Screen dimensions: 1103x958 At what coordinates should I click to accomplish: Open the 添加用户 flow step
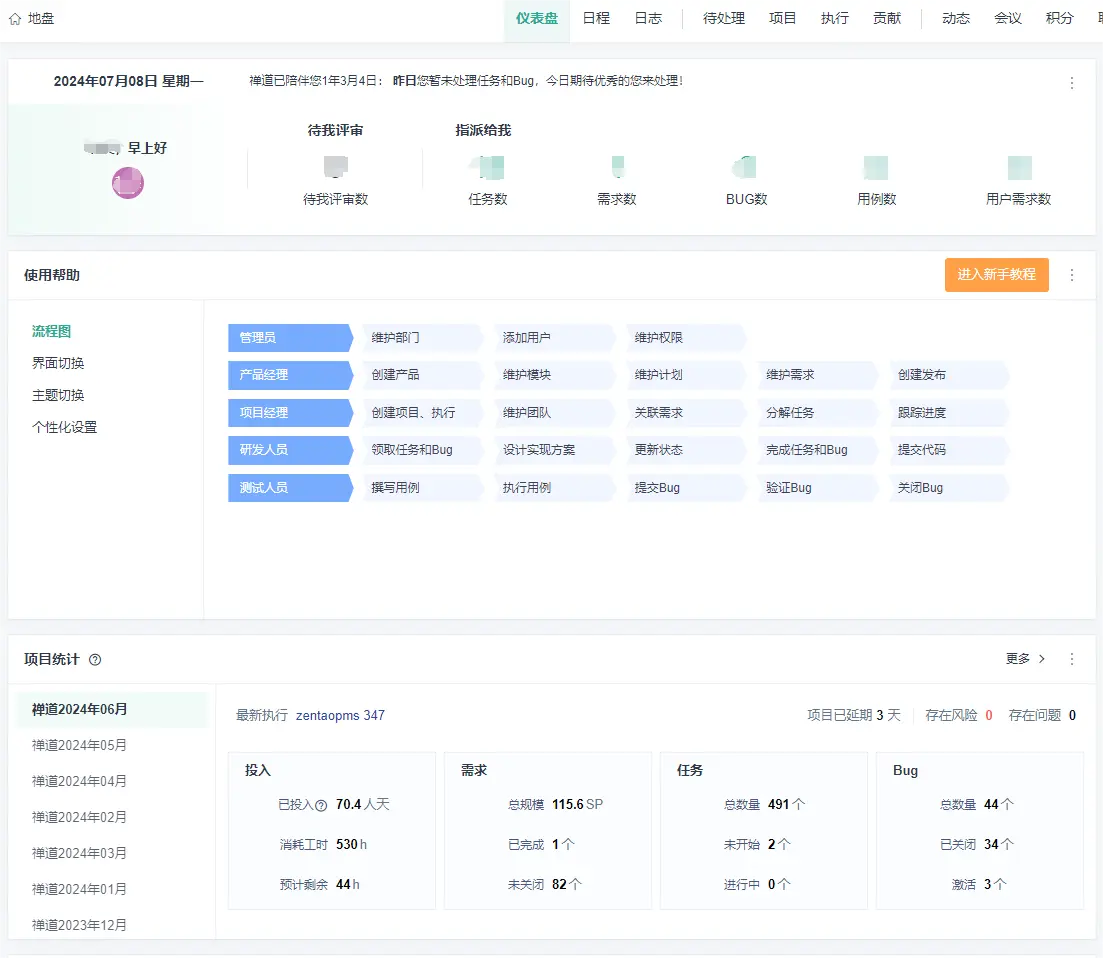pos(553,338)
